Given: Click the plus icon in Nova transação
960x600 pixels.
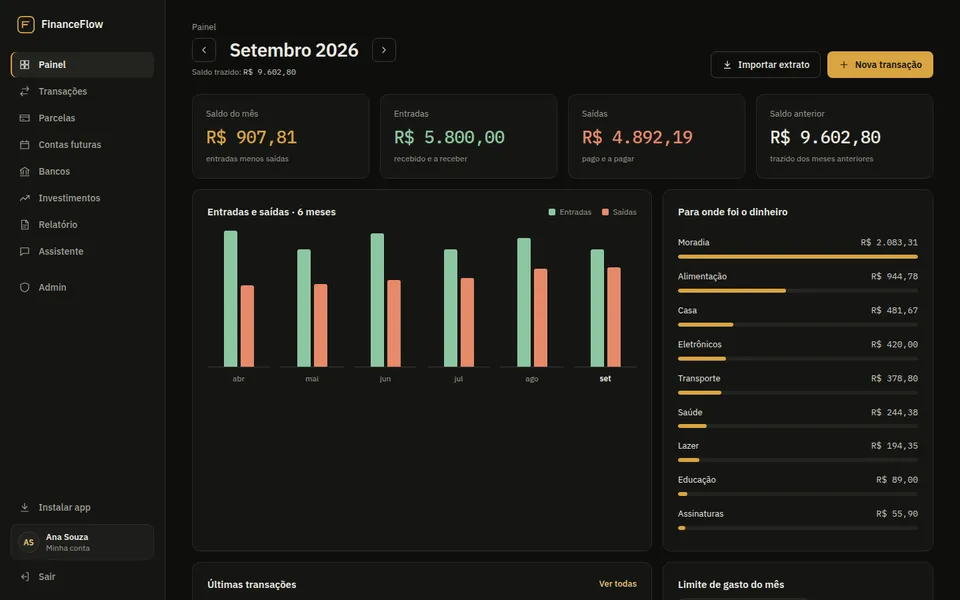Looking at the screenshot, I should 844,65.
